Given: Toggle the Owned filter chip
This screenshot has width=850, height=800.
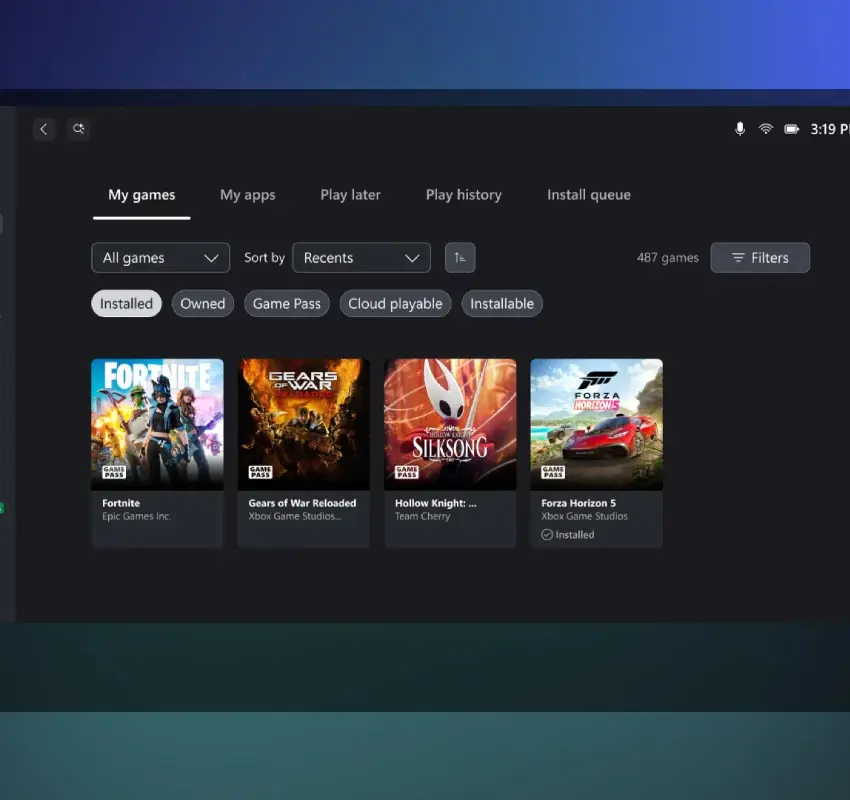Looking at the screenshot, I should (203, 304).
